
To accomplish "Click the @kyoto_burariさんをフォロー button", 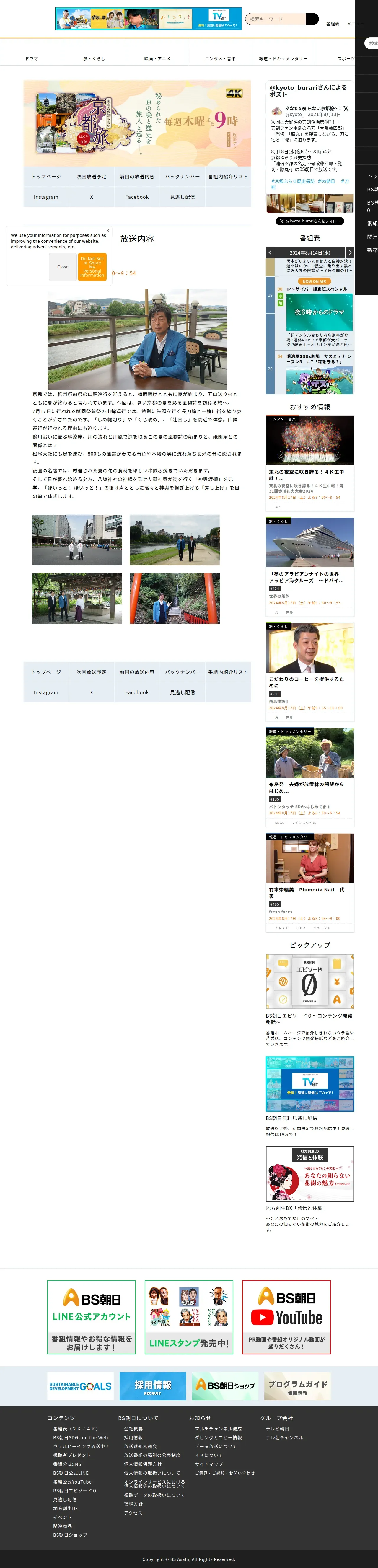I will point(310,221).
